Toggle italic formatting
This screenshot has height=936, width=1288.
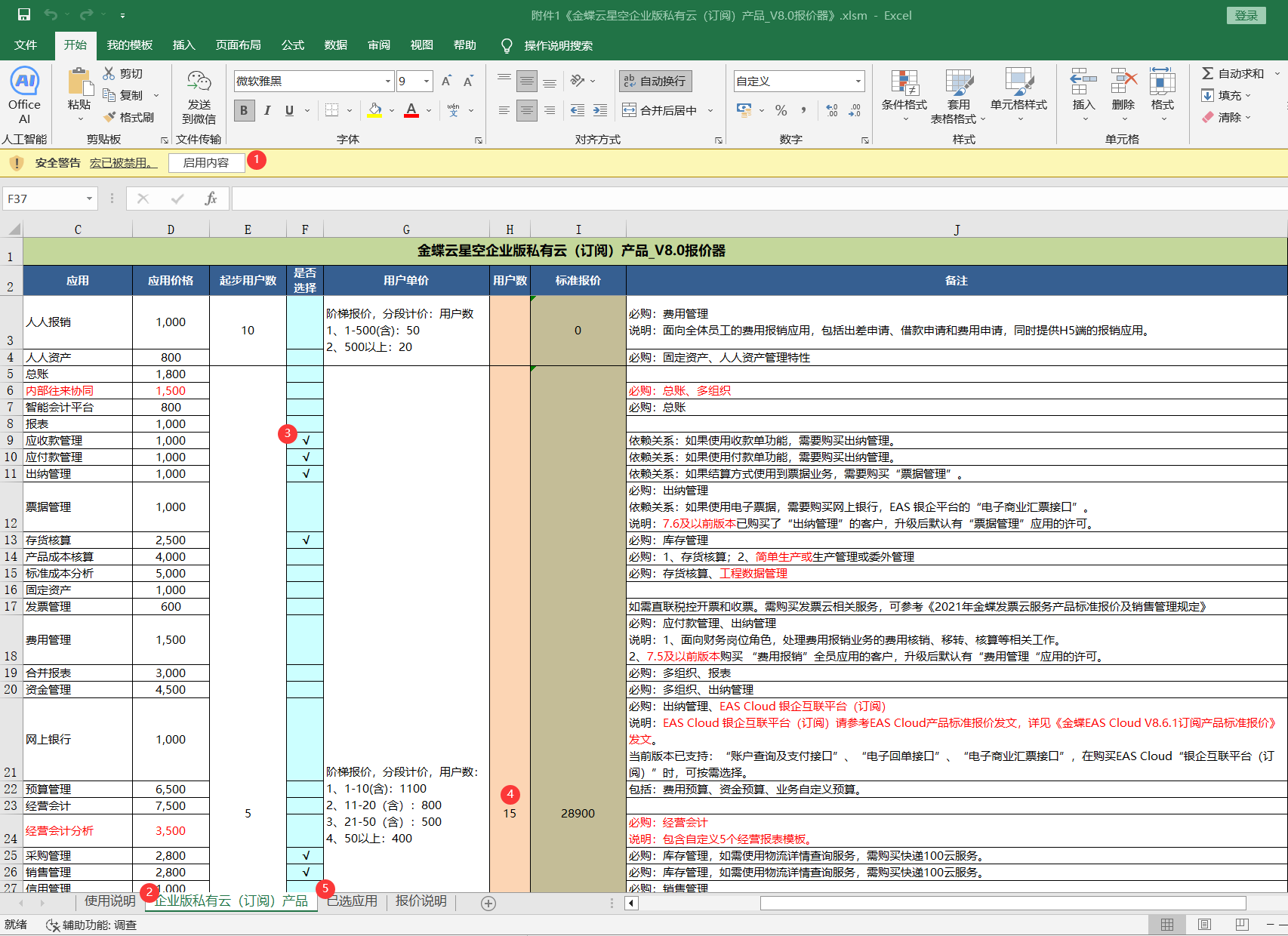coord(267,111)
